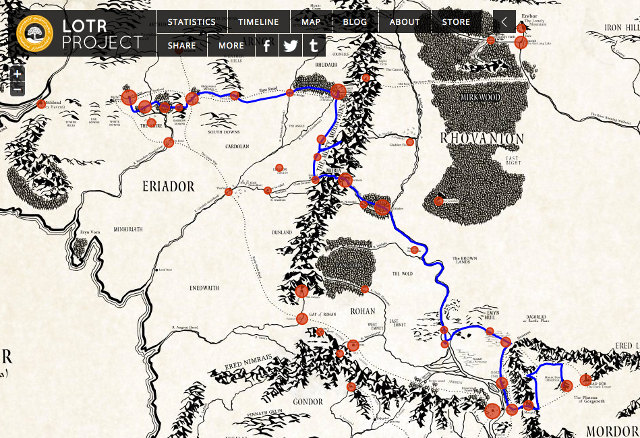Share via the Tumblr t icon
The width and height of the screenshot is (640, 438).
pos(313,45)
